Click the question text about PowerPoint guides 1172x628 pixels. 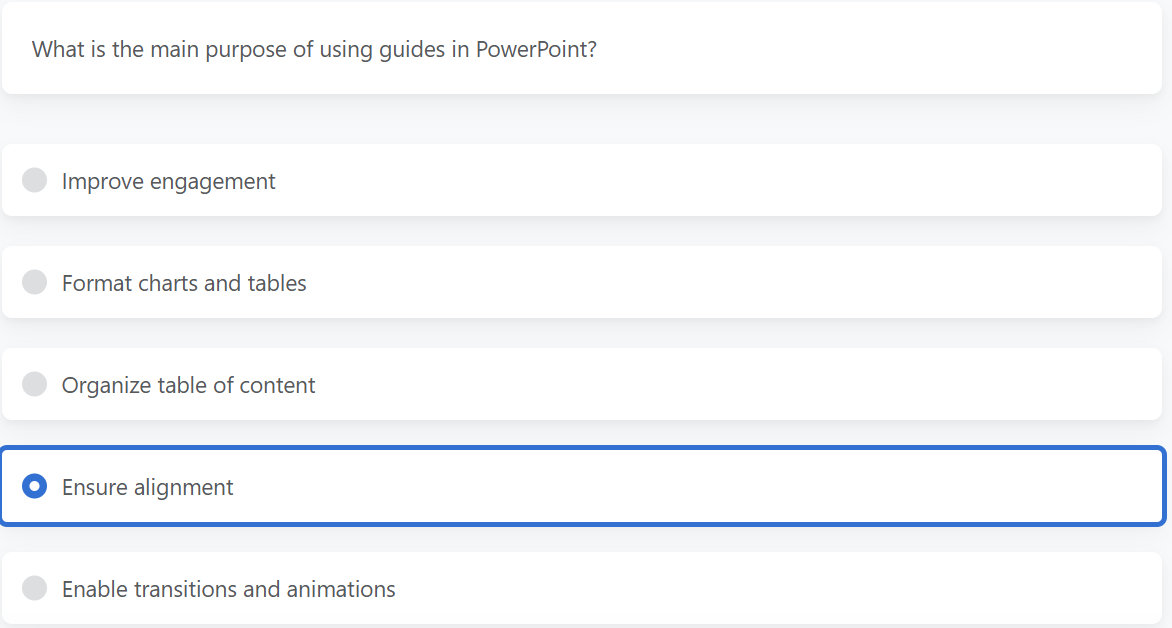point(315,49)
